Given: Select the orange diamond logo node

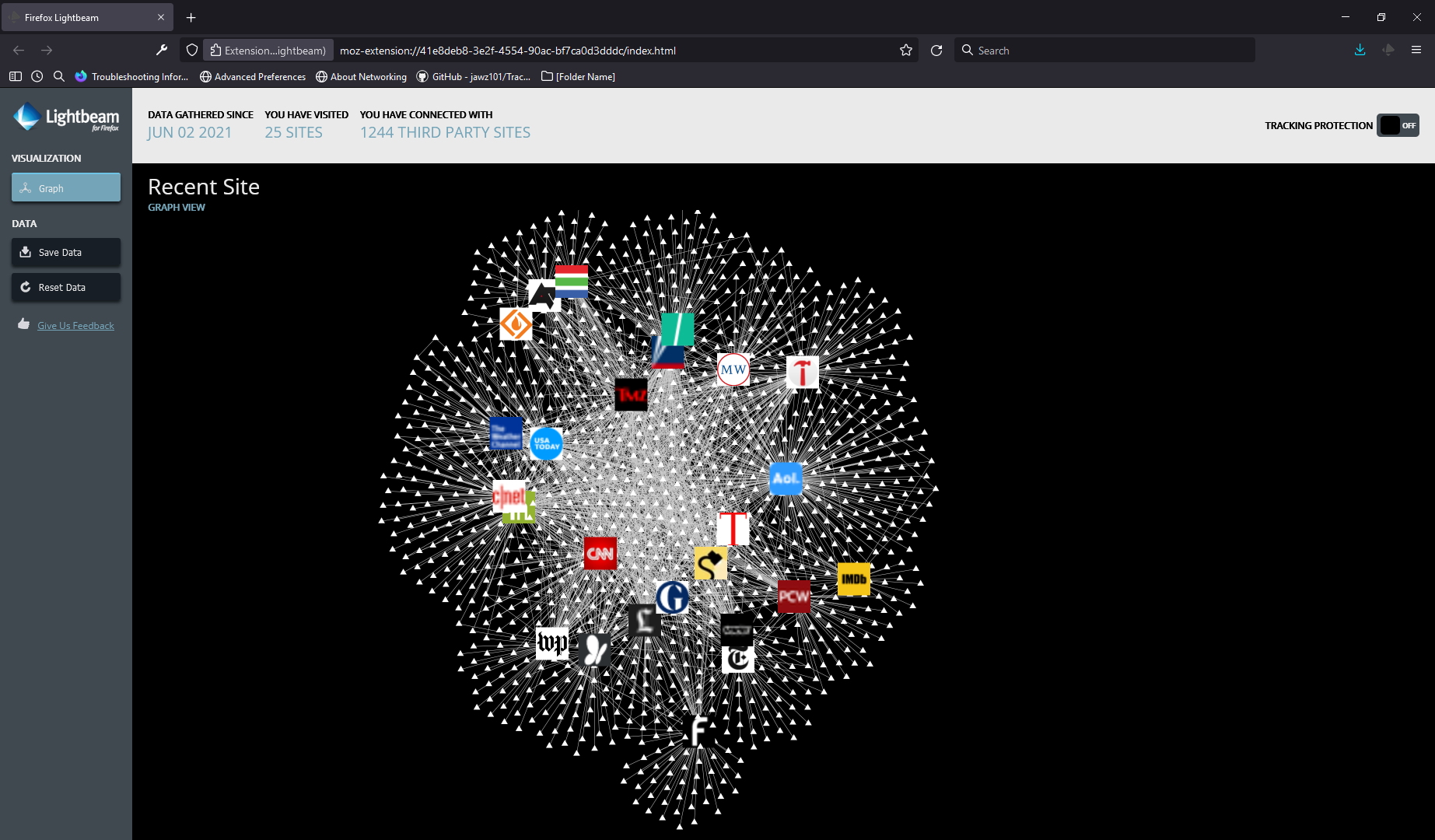Looking at the screenshot, I should coord(516,324).
